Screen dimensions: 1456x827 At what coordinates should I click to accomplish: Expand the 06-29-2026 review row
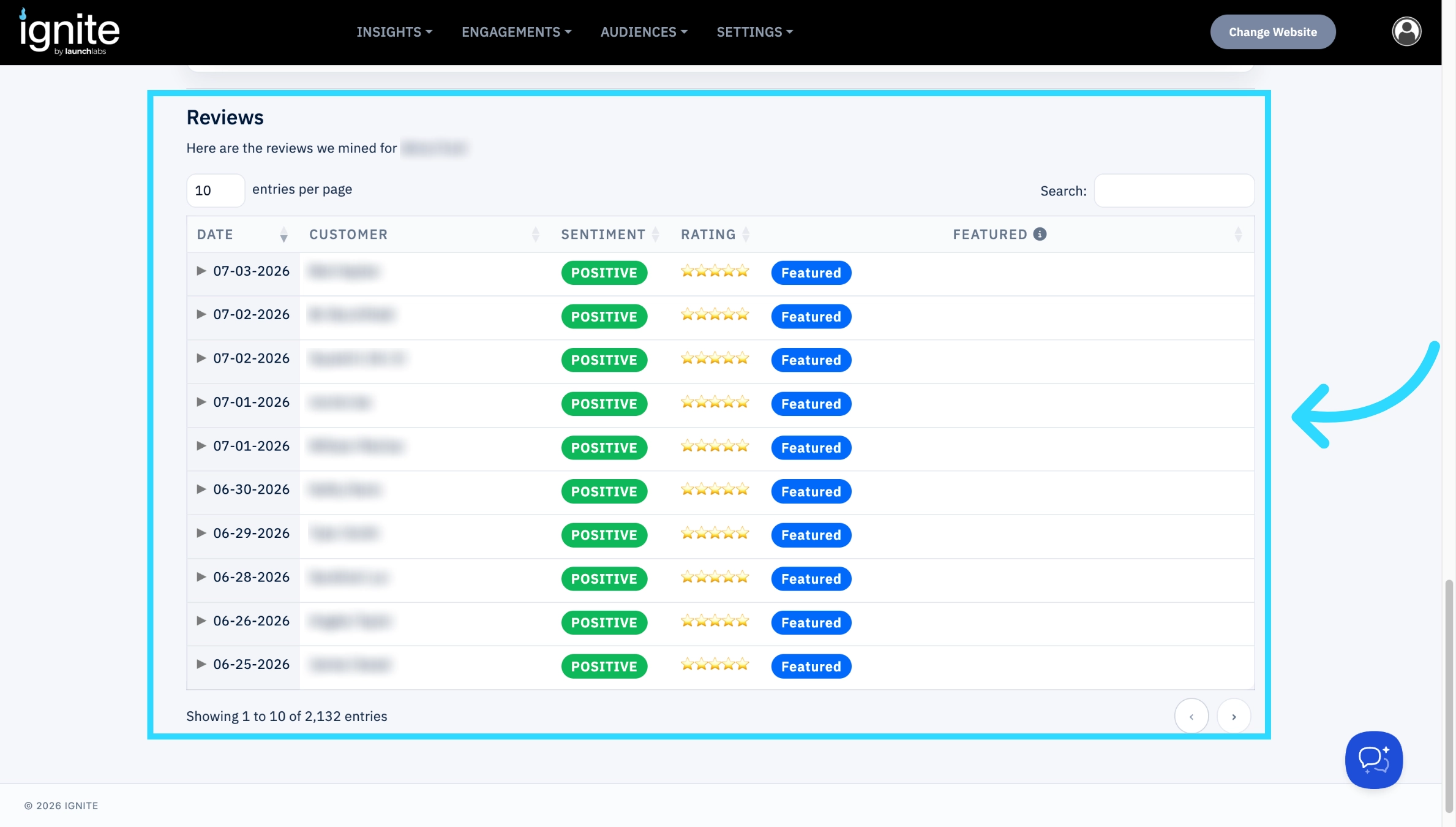coord(201,533)
